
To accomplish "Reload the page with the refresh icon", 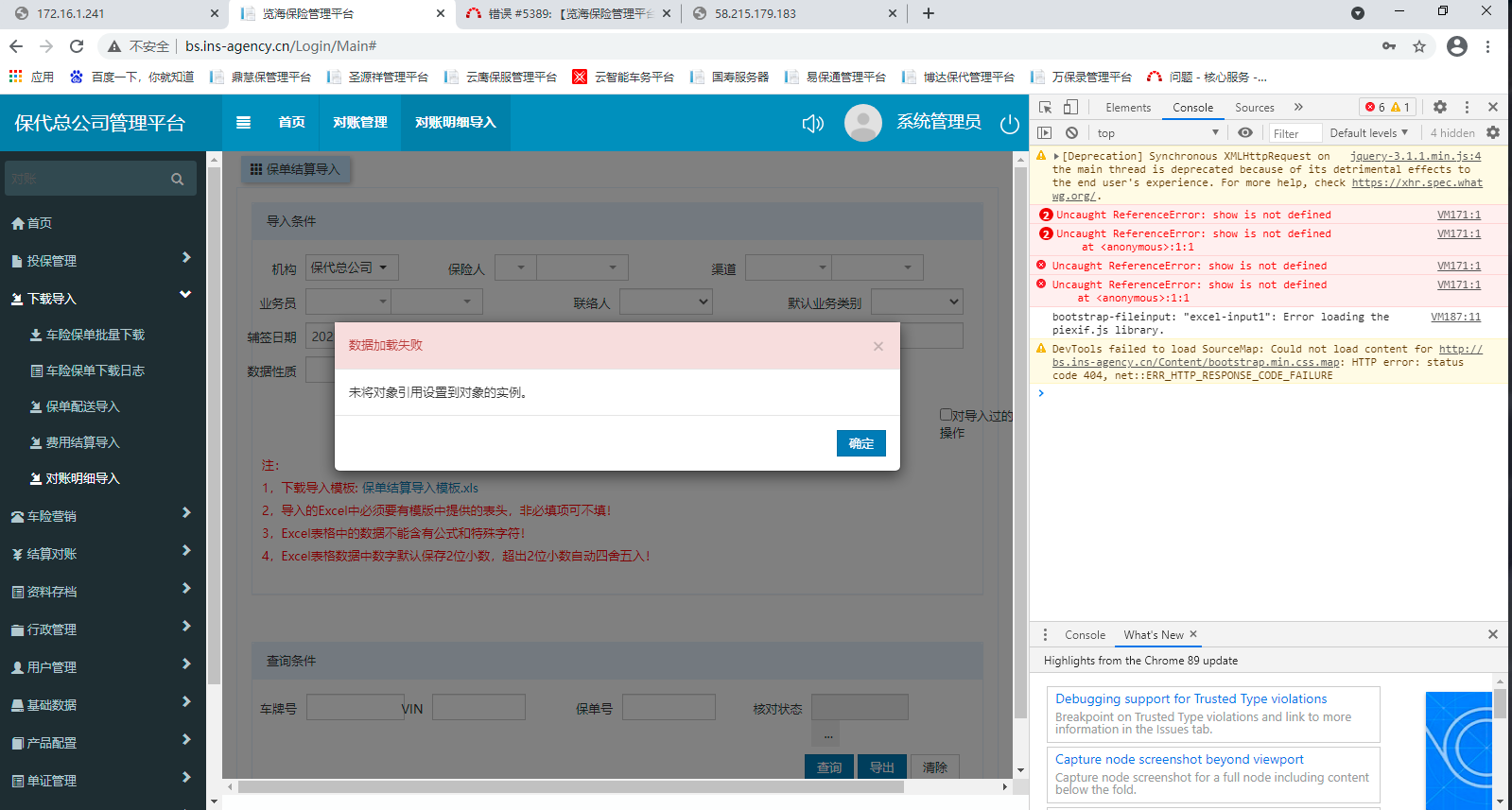I will point(77,46).
